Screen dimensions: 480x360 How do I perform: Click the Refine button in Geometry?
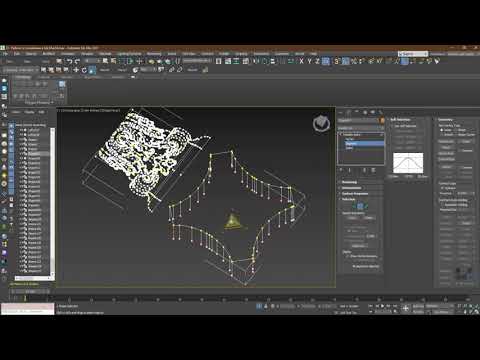[446, 167]
